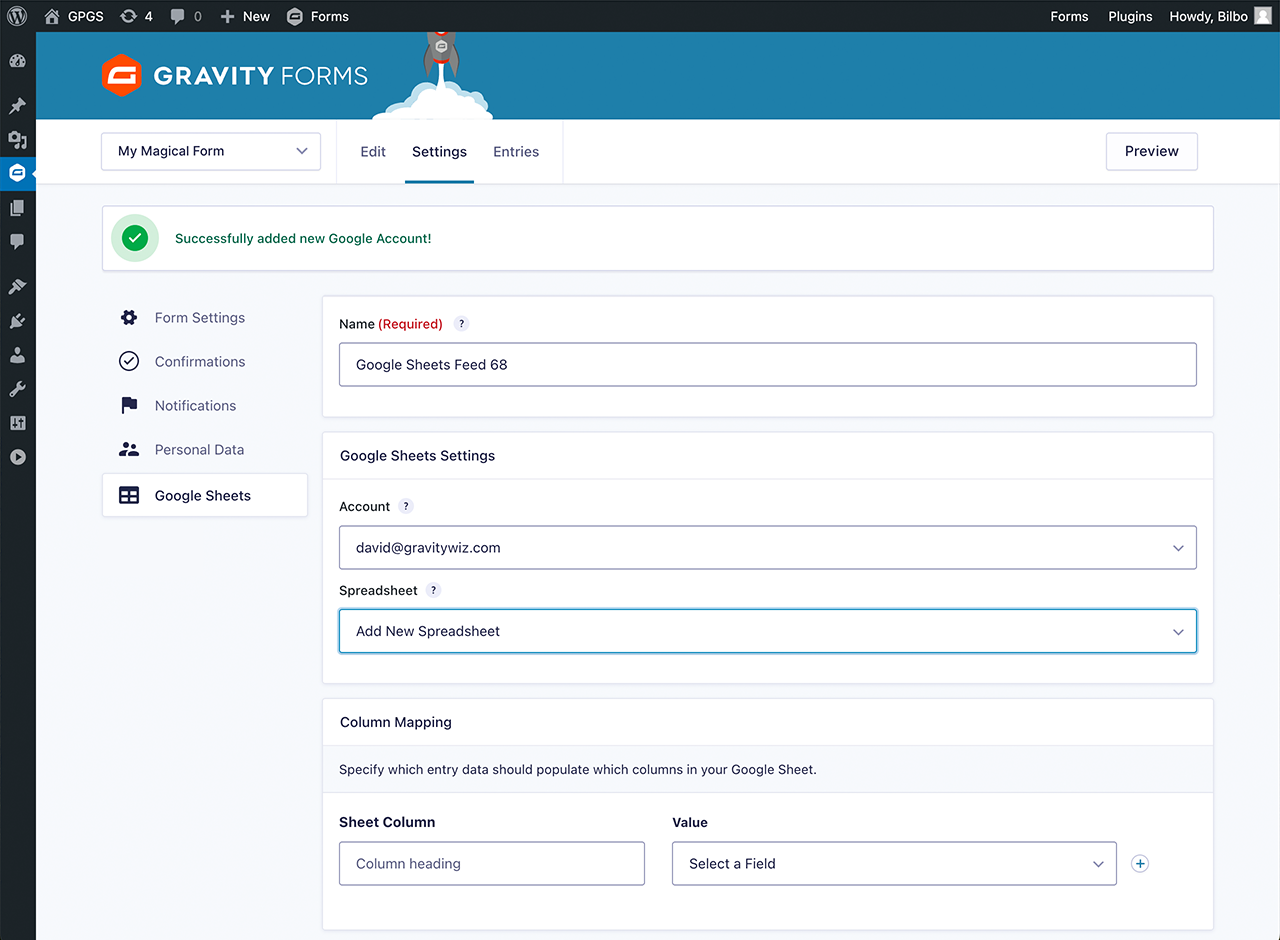Go to the GPGS site home
The height and width of the screenshot is (940, 1280).
(x=74, y=16)
